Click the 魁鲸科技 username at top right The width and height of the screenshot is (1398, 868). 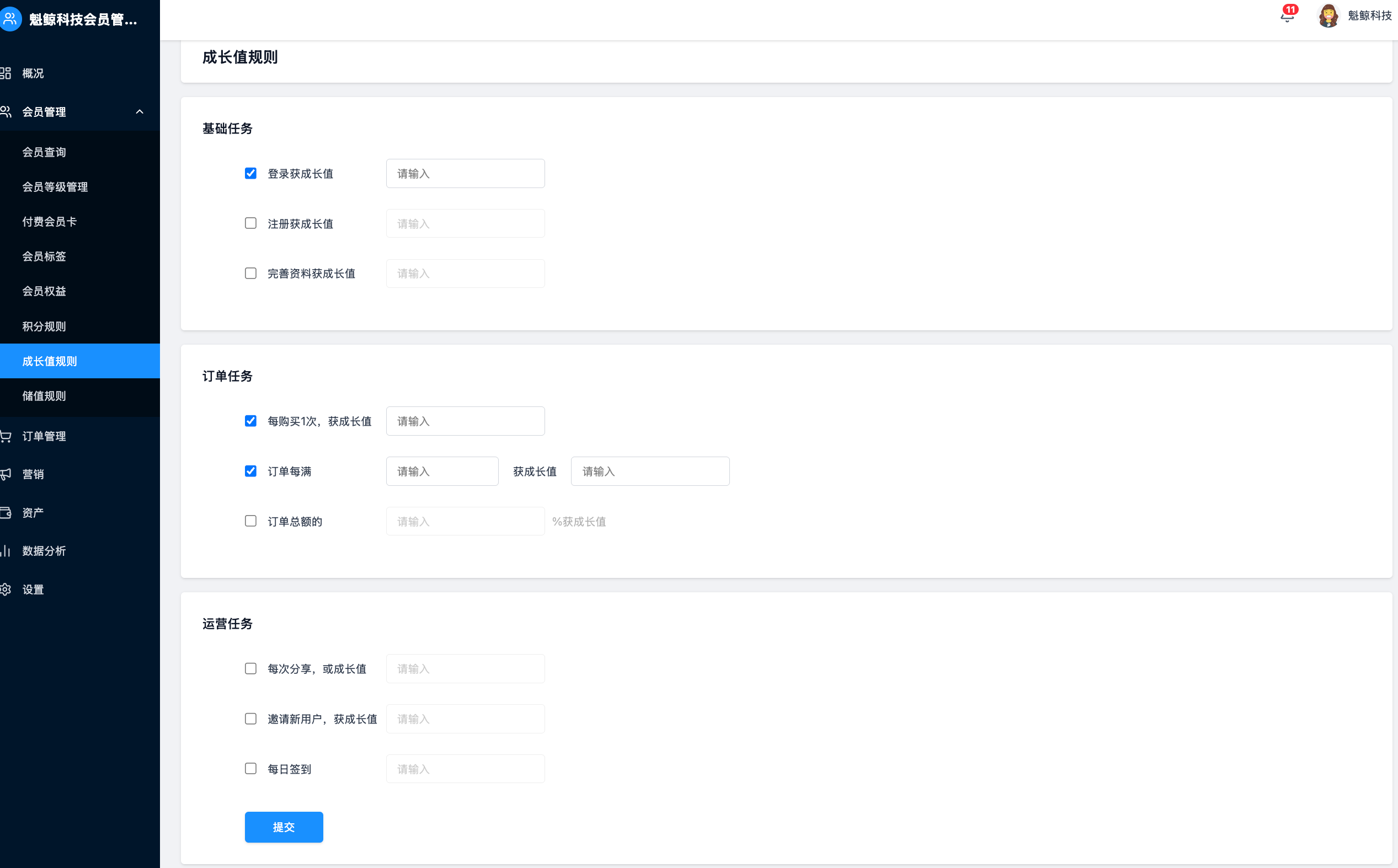click(1369, 16)
